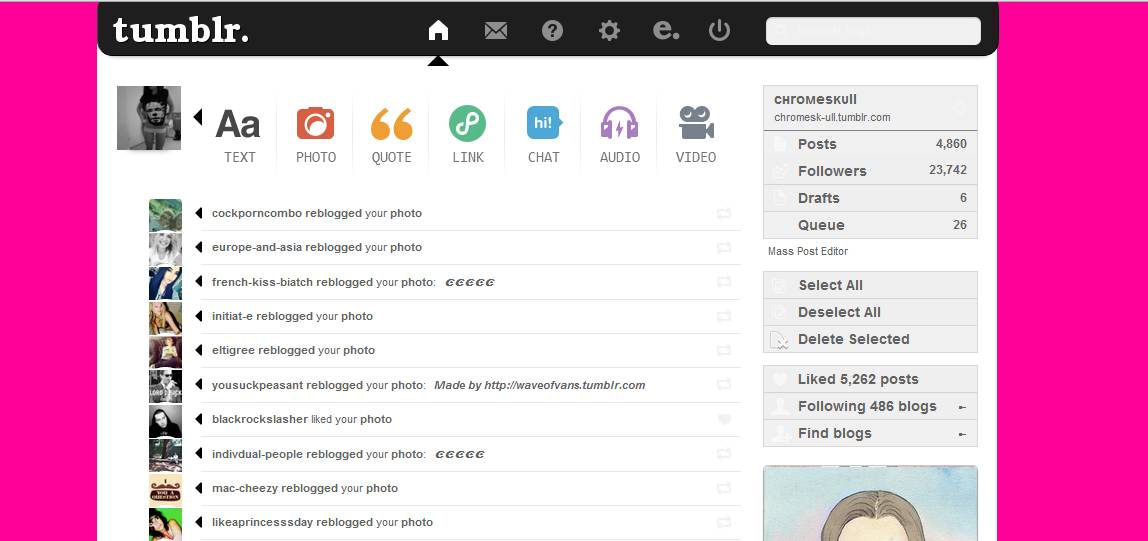Click reblog icon on yousuckpeasant row
The image size is (1148, 541).
click(724, 385)
